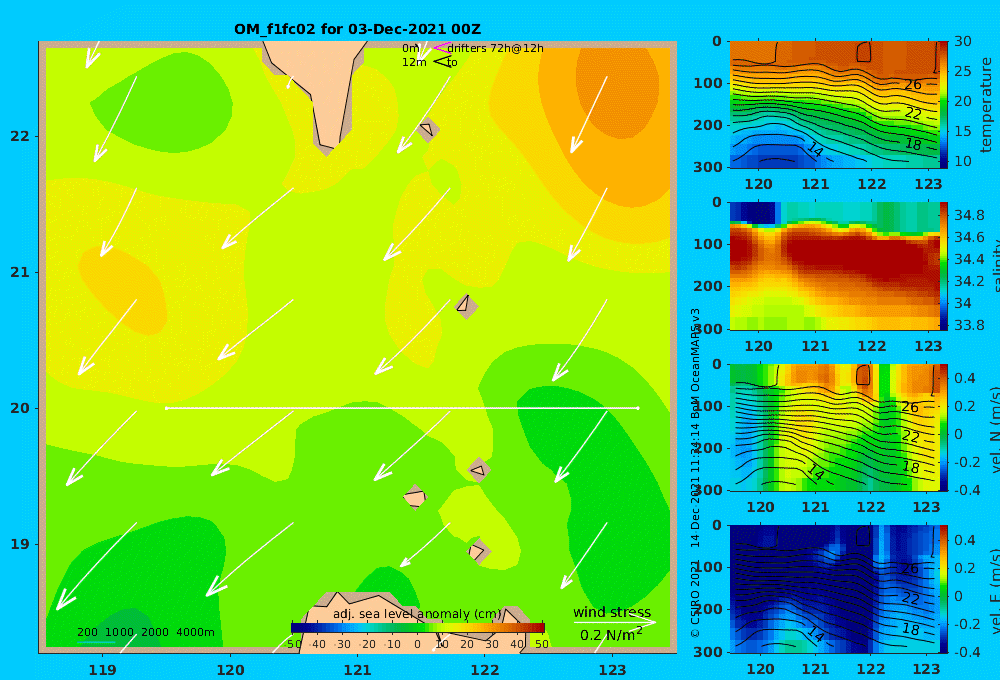
Task: Click latitude label '21' on main map
Action: (x=20, y=272)
